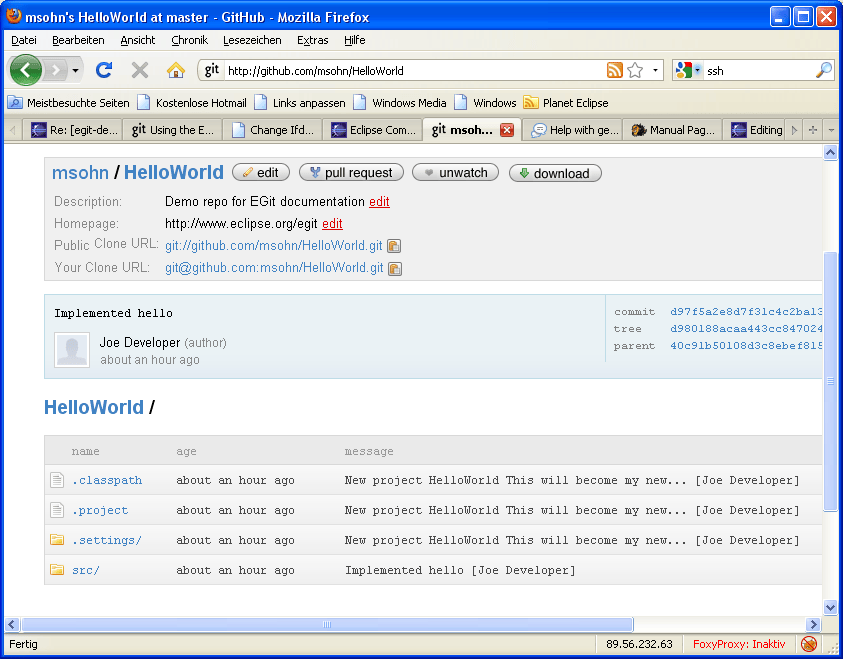Screen dimensions: 843x659
Task: Click the Forward navigation arrow
Action: click(x=56, y=70)
